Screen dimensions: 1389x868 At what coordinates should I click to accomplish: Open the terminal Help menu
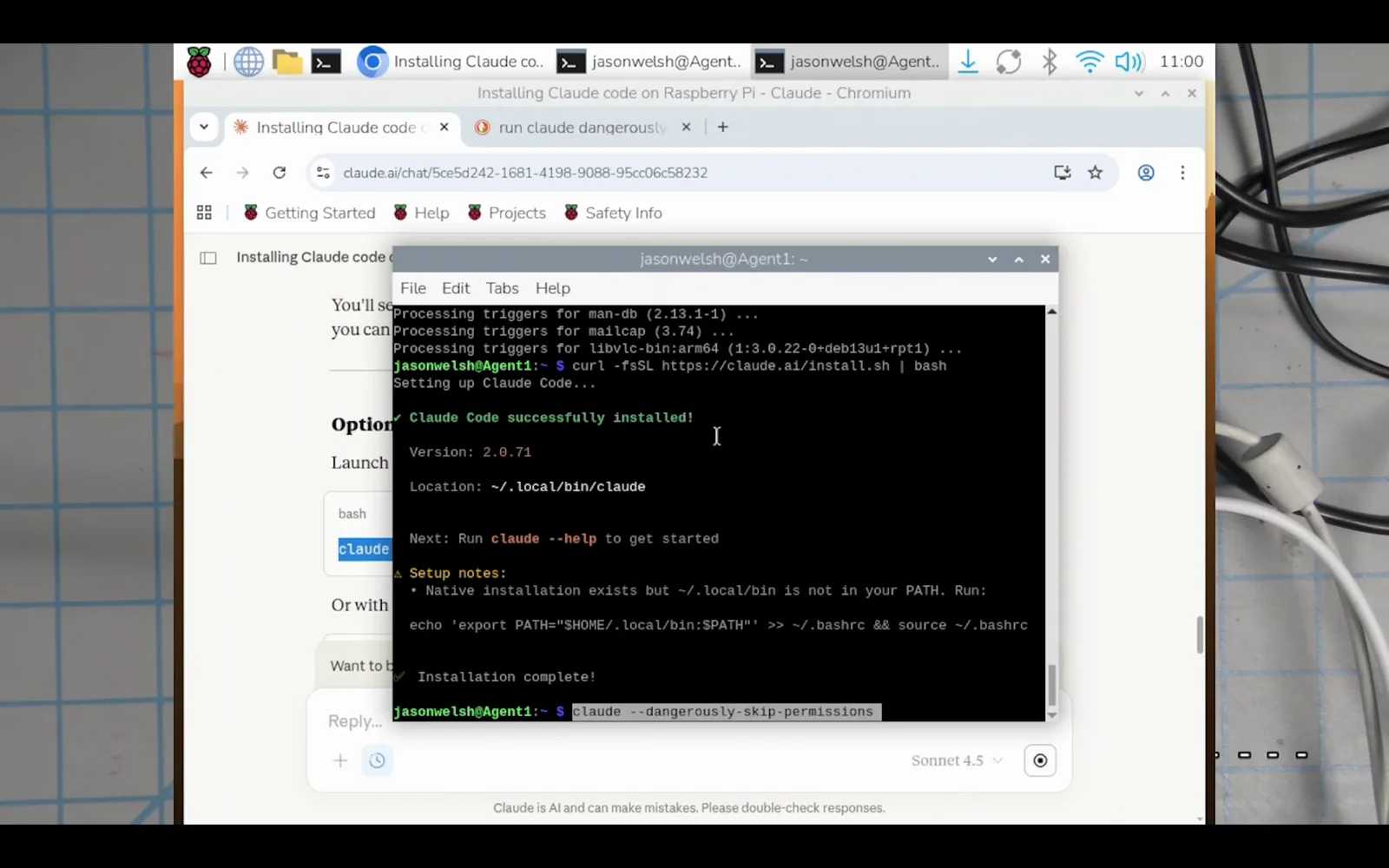click(x=553, y=288)
